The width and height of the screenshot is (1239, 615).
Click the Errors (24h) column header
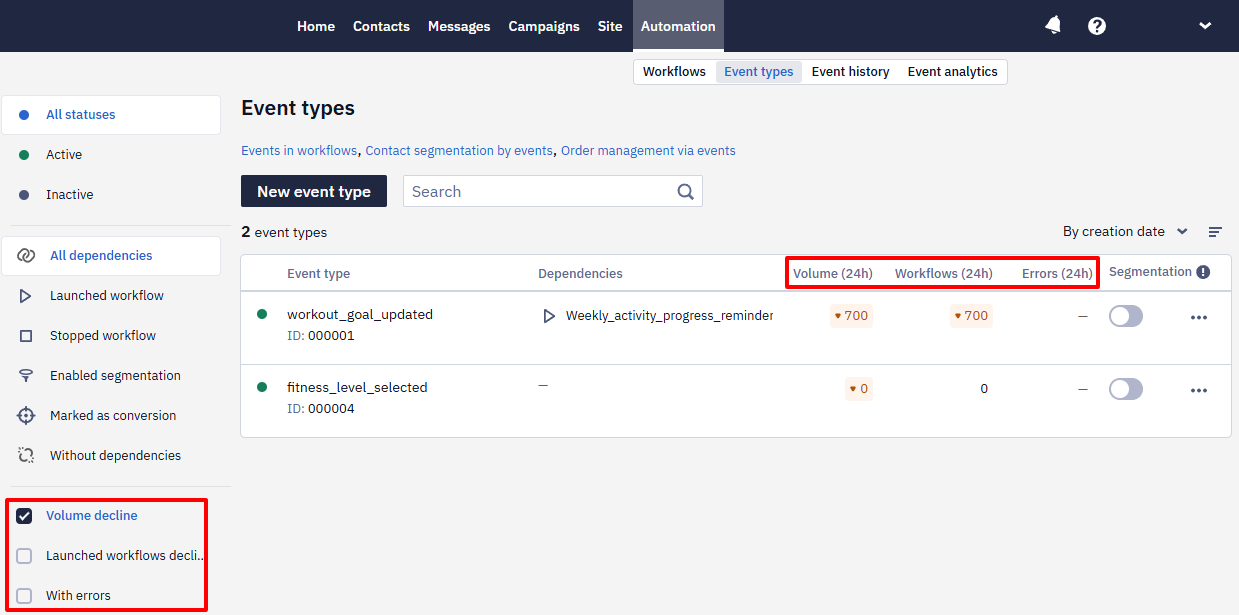[1057, 274]
